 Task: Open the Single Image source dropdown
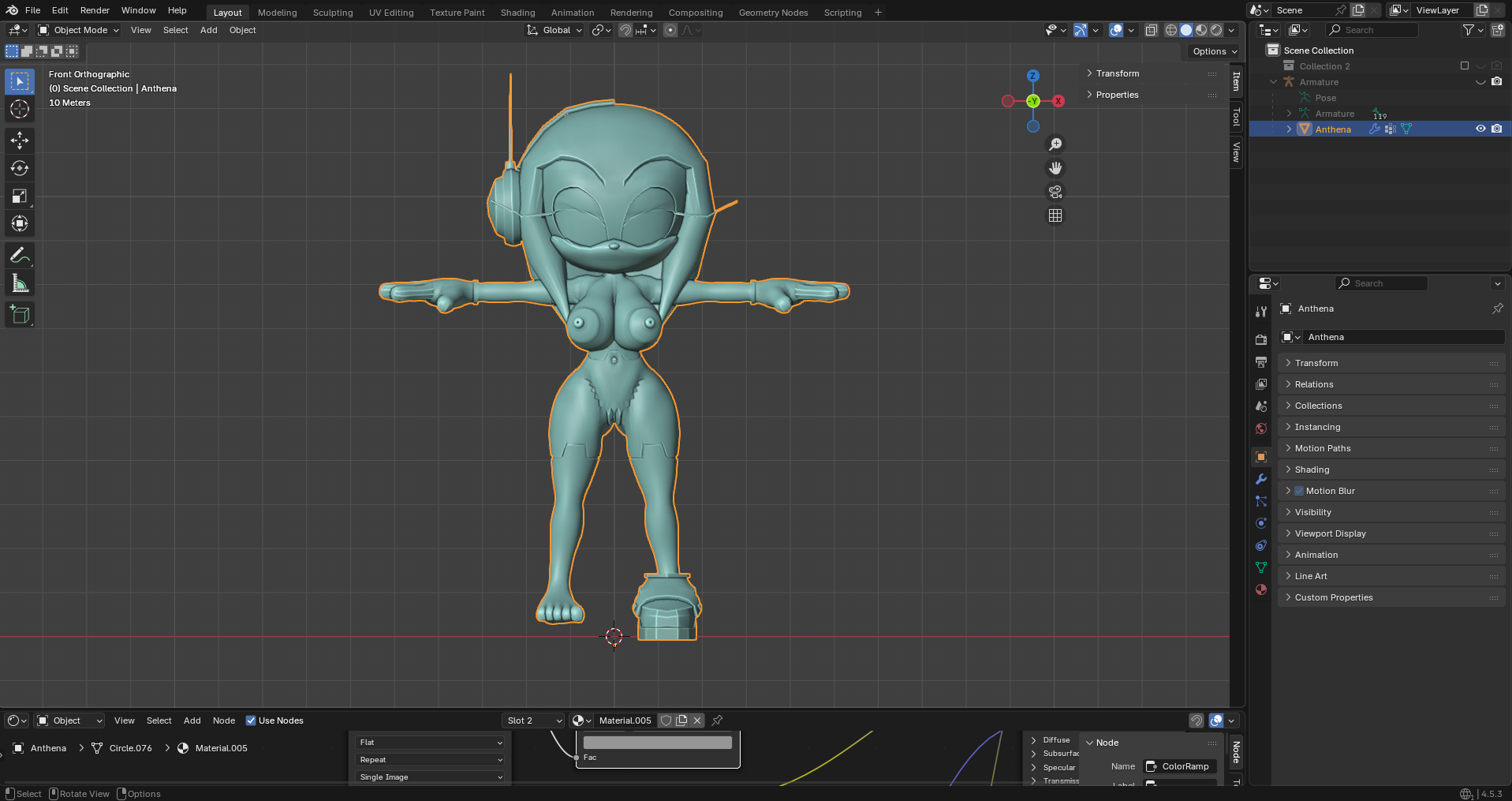431,777
